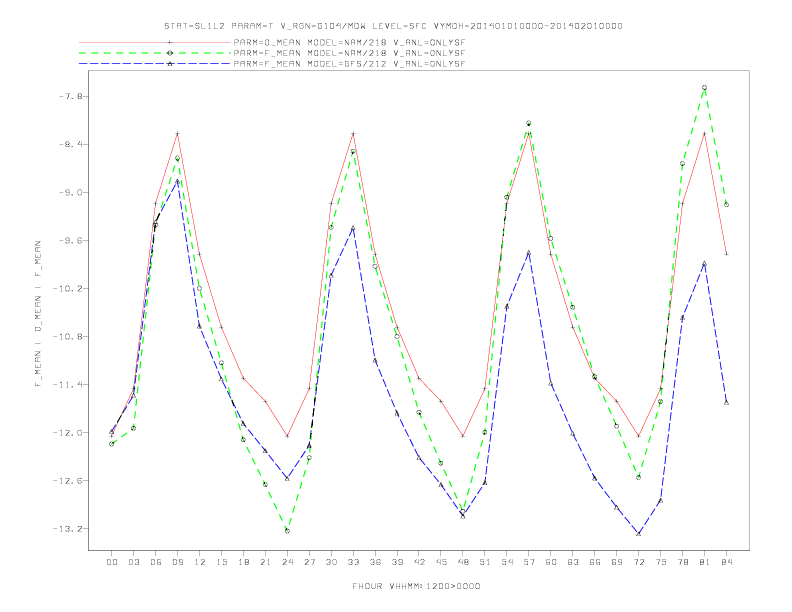Click the vertical F_MEAN | O_MEAN | F_MEAN axis label
The image size is (792, 612).
coord(38,314)
